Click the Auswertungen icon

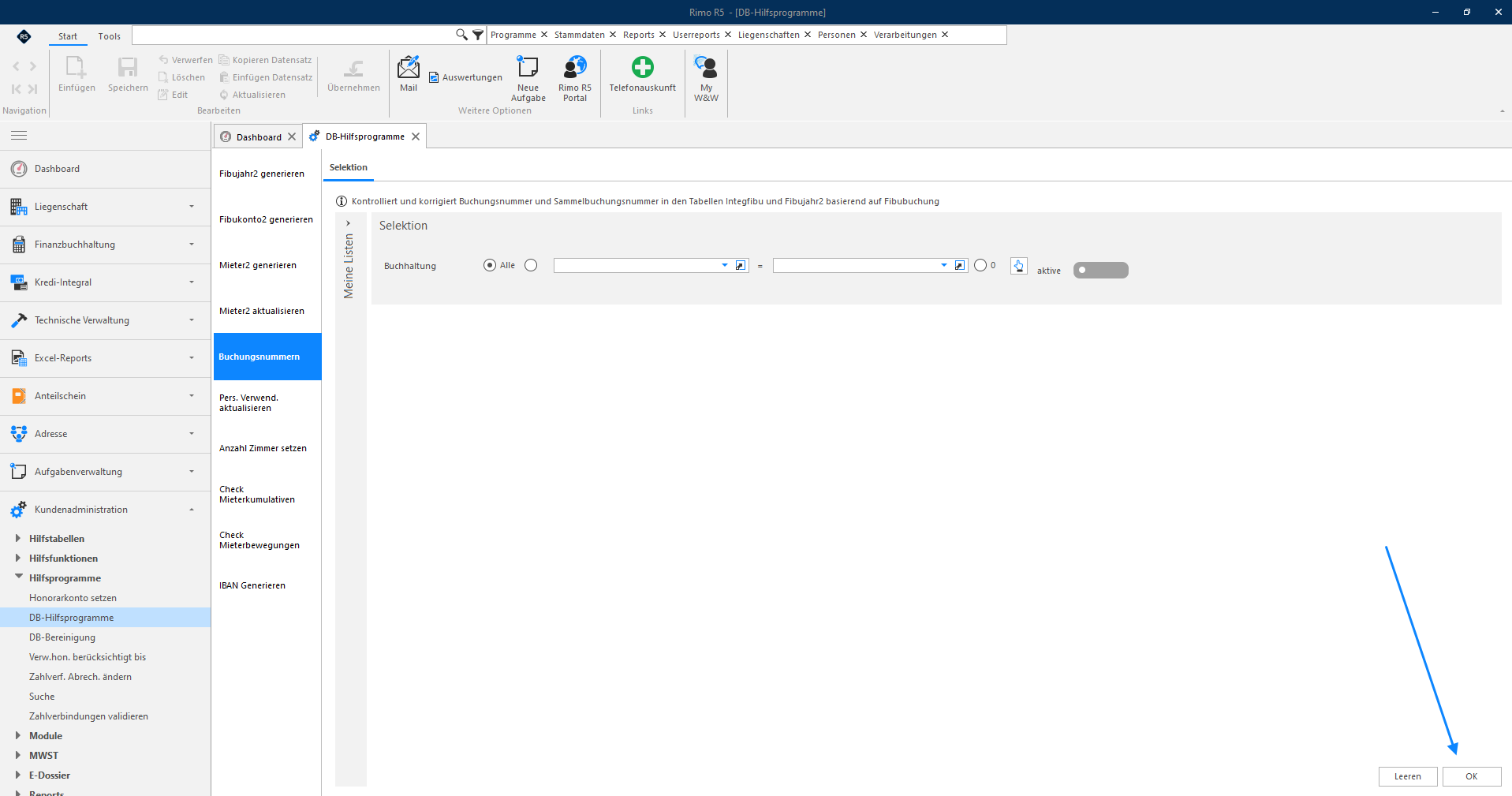point(434,77)
